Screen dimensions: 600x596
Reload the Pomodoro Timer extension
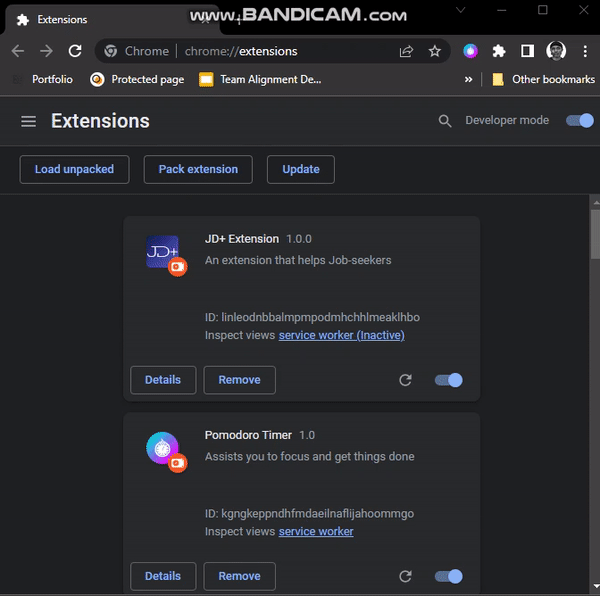pyautogui.click(x=405, y=576)
